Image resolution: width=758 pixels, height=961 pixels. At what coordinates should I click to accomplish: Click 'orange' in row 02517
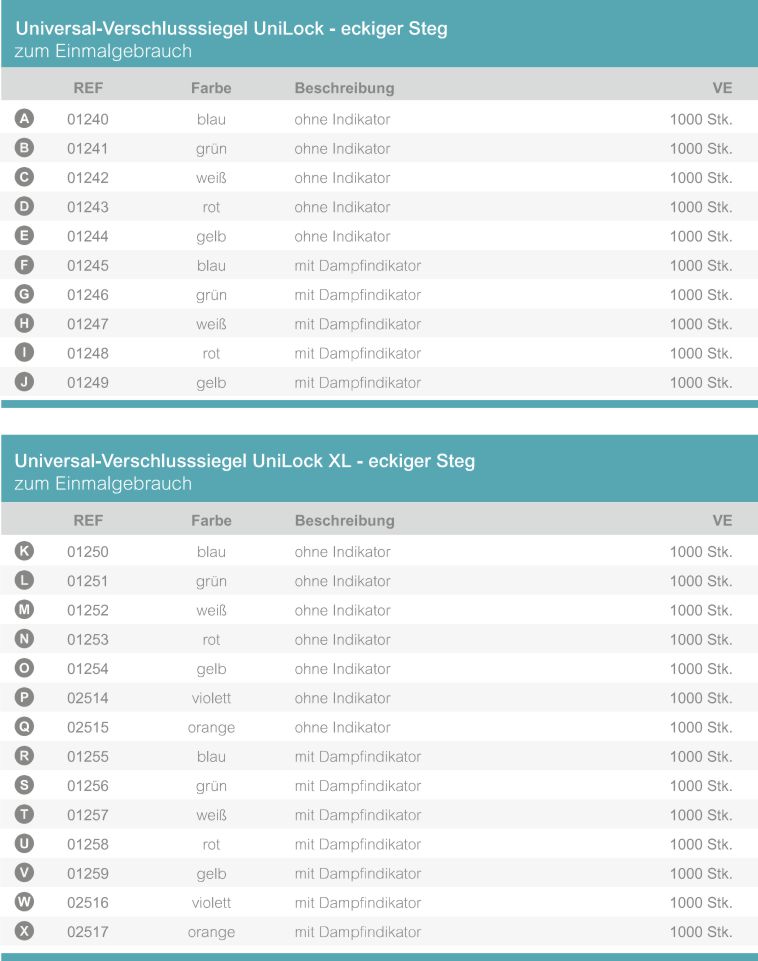[x=211, y=932]
